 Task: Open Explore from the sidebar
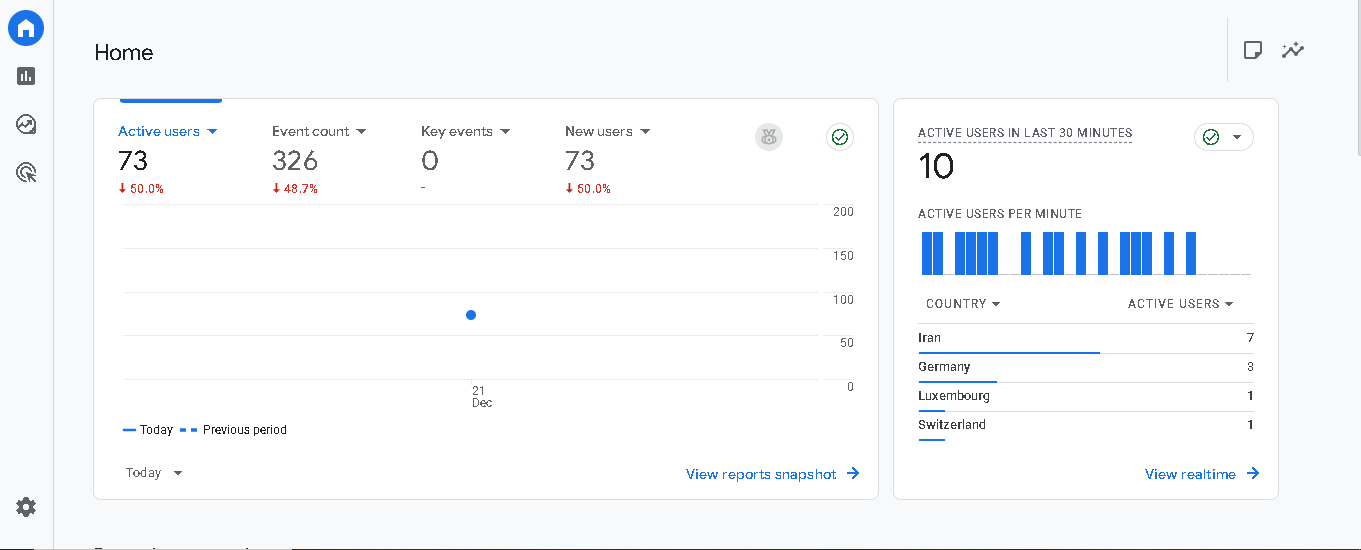[26, 124]
